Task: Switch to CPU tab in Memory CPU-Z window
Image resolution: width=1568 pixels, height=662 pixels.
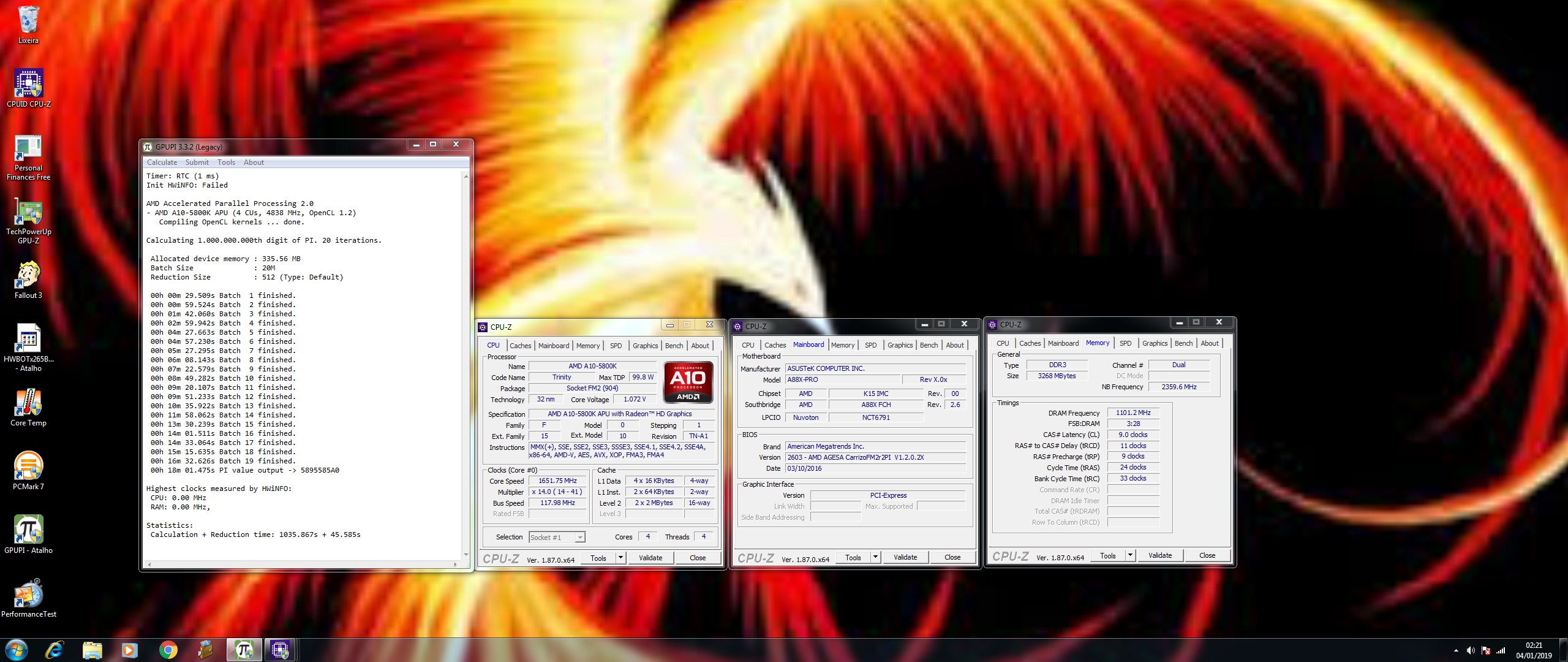Action: point(1003,343)
